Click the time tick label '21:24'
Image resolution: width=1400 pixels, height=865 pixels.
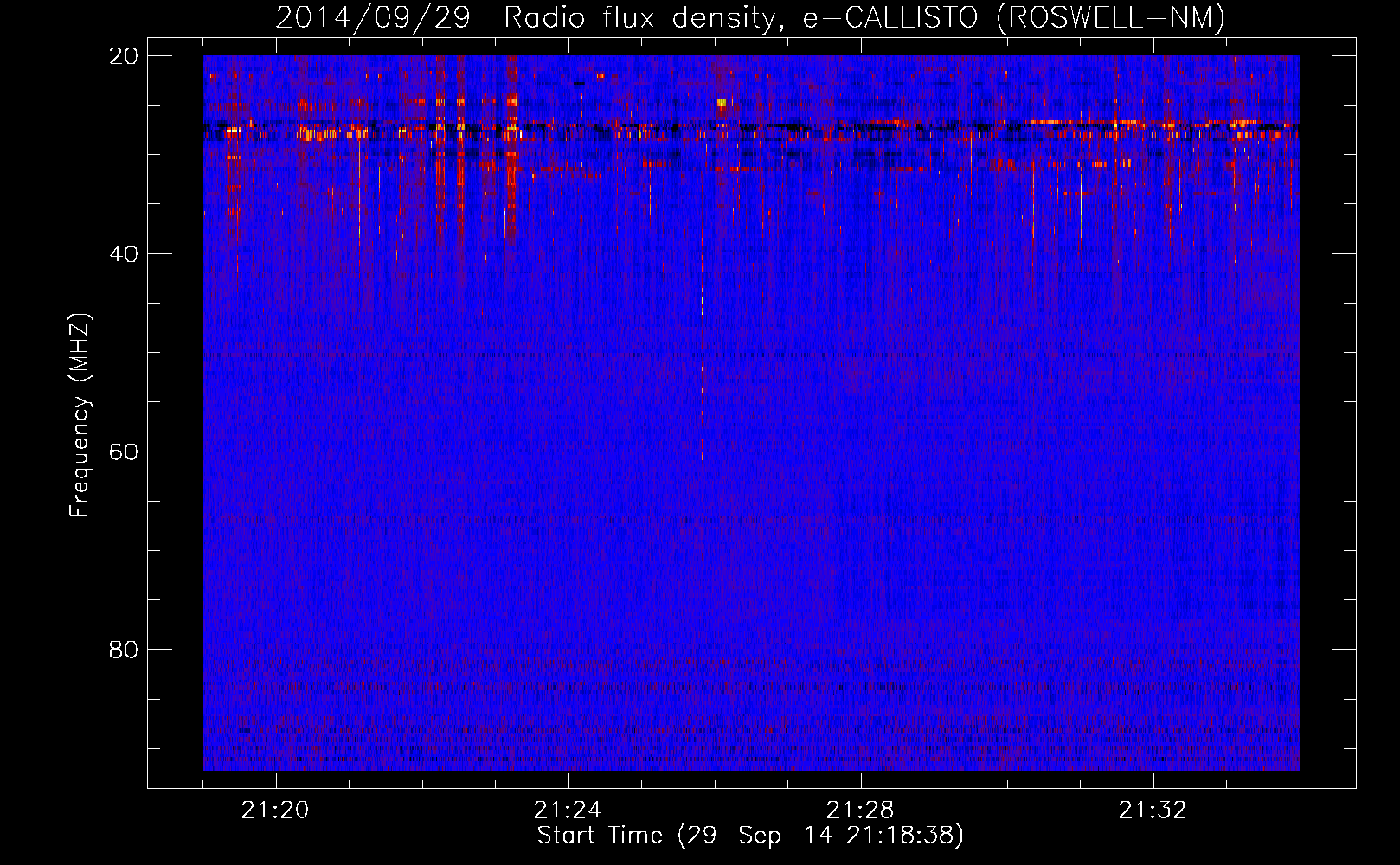click(568, 811)
